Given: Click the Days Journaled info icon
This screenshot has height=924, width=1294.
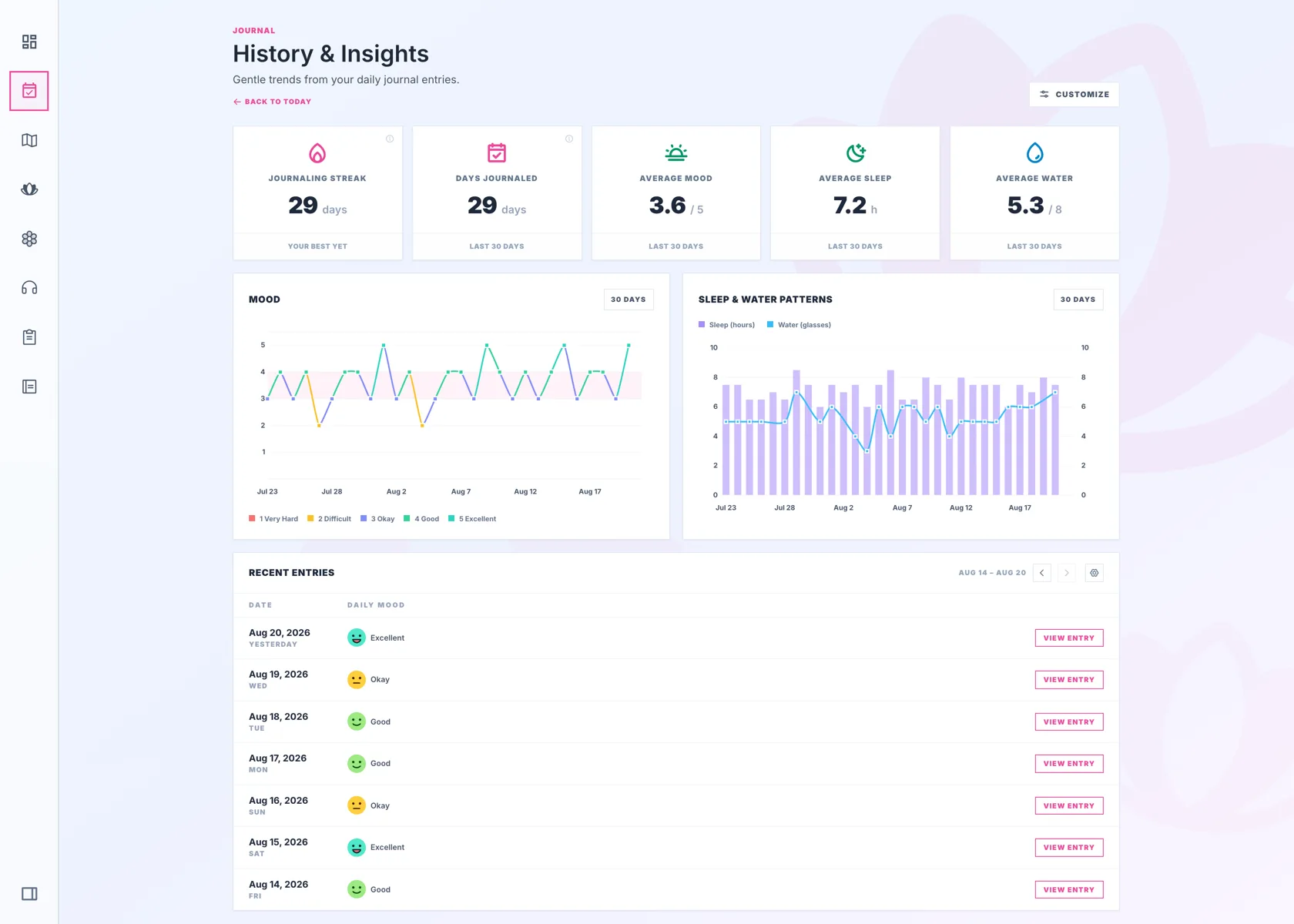Looking at the screenshot, I should (x=569, y=139).
